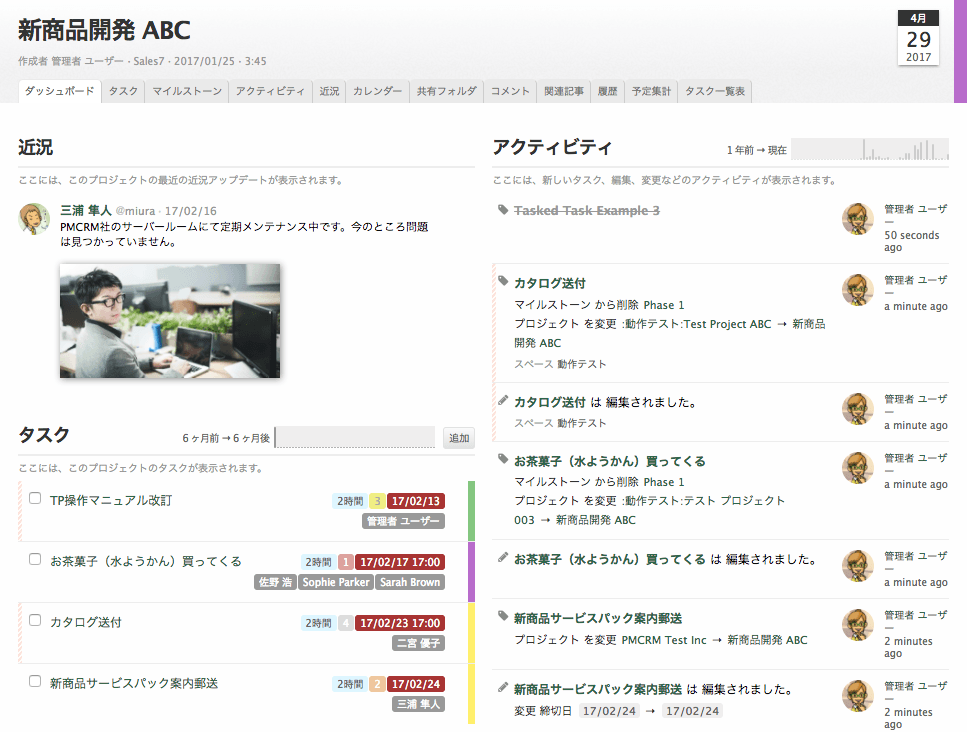Open the 新商品サービスパック案内郵送 project change activity link
The image size is (967, 732).
pos(598,618)
